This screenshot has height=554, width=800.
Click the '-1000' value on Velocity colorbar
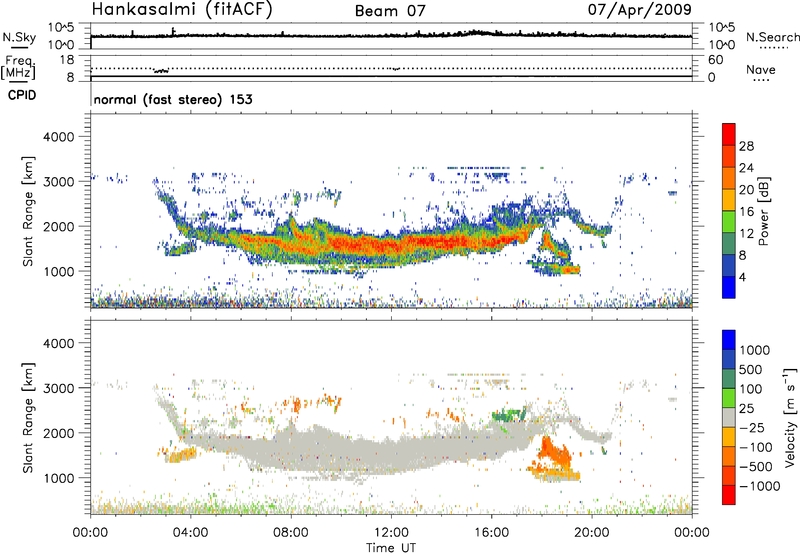(760, 486)
